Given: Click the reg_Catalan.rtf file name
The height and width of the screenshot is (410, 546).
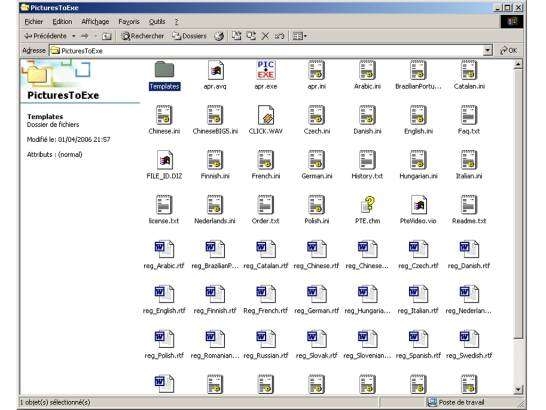Looking at the screenshot, I should [266, 266].
